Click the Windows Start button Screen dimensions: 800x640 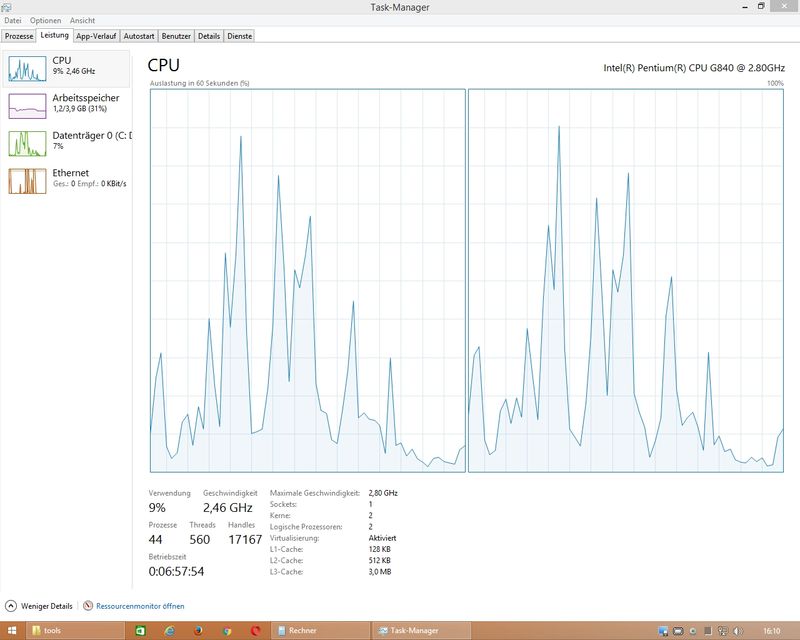pyautogui.click(x=12, y=631)
